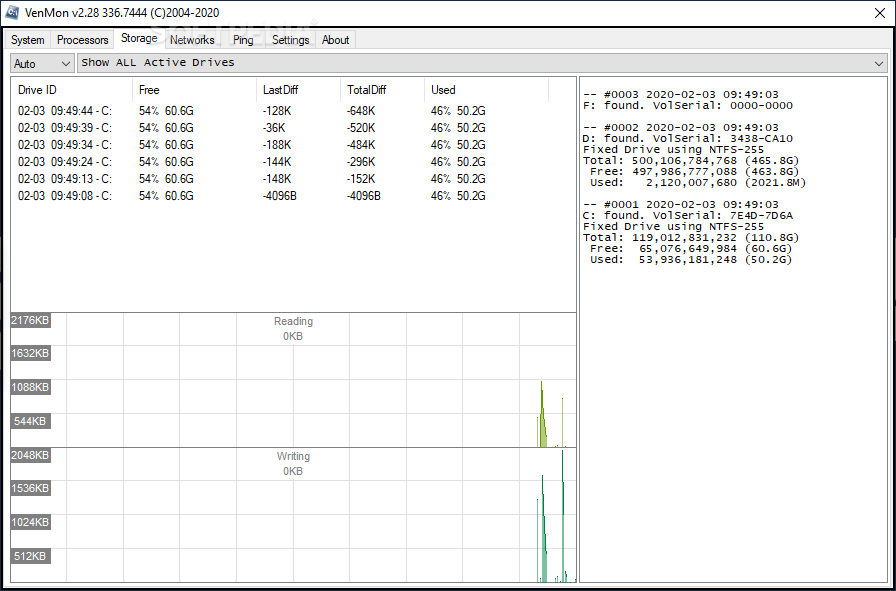Click the -484K TotalDiff value
The height and width of the screenshot is (591, 896).
361,145
